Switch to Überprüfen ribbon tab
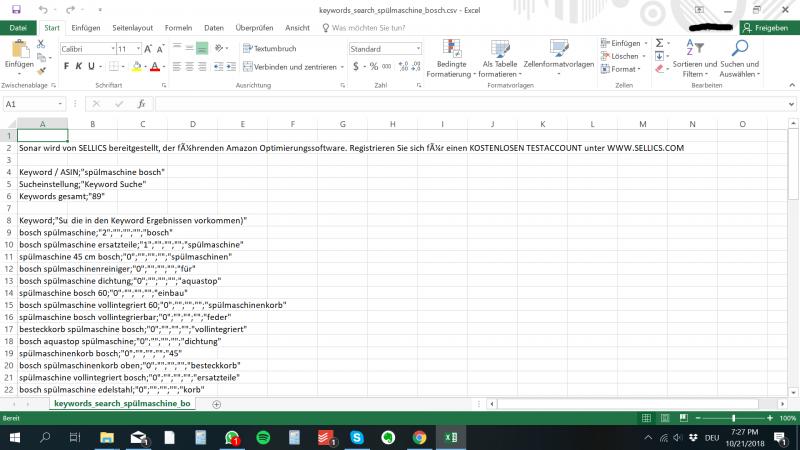 (x=254, y=28)
